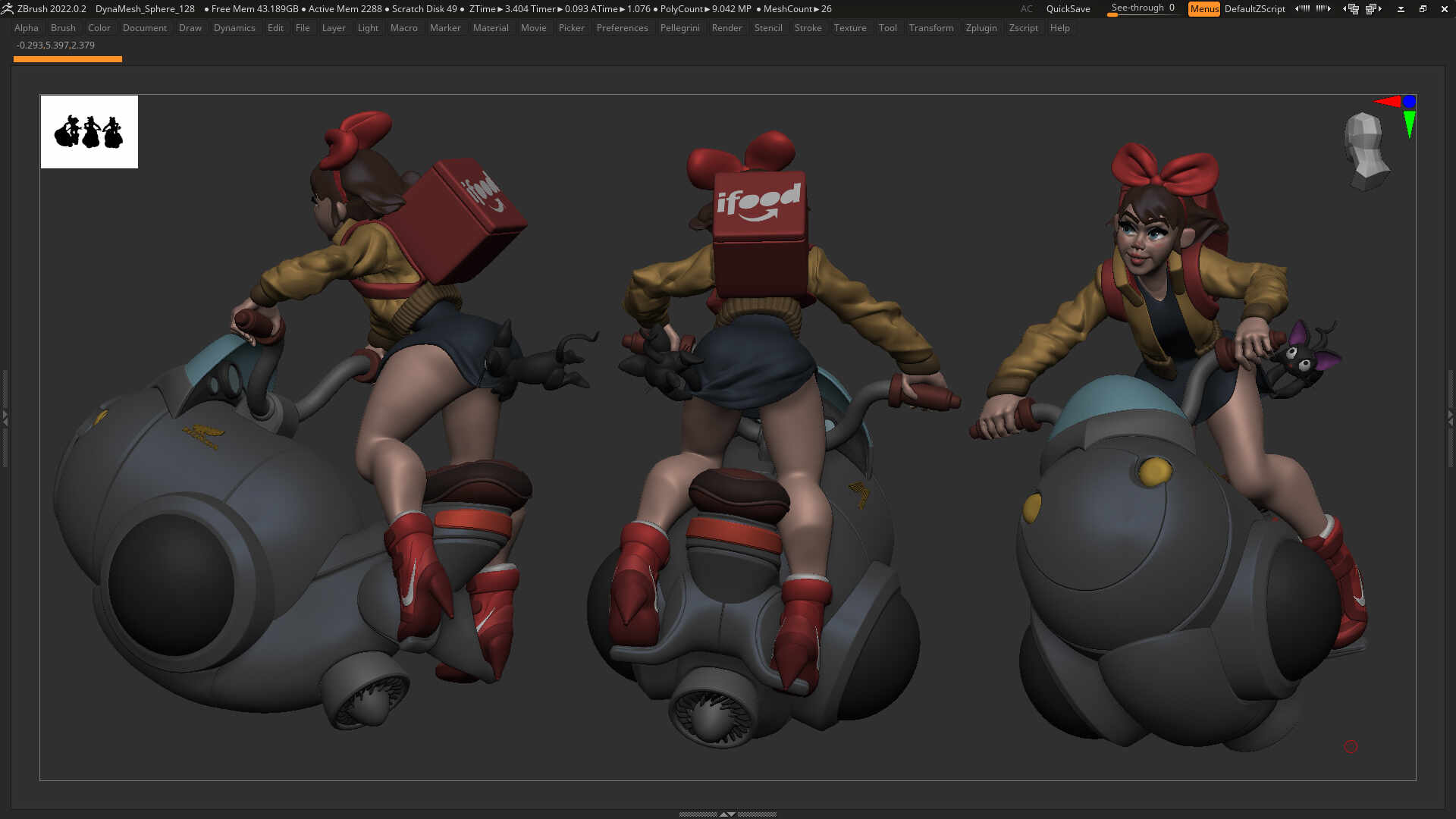Open the Marker menu
The width and height of the screenshot is (1456, 819).
point(445,28)
